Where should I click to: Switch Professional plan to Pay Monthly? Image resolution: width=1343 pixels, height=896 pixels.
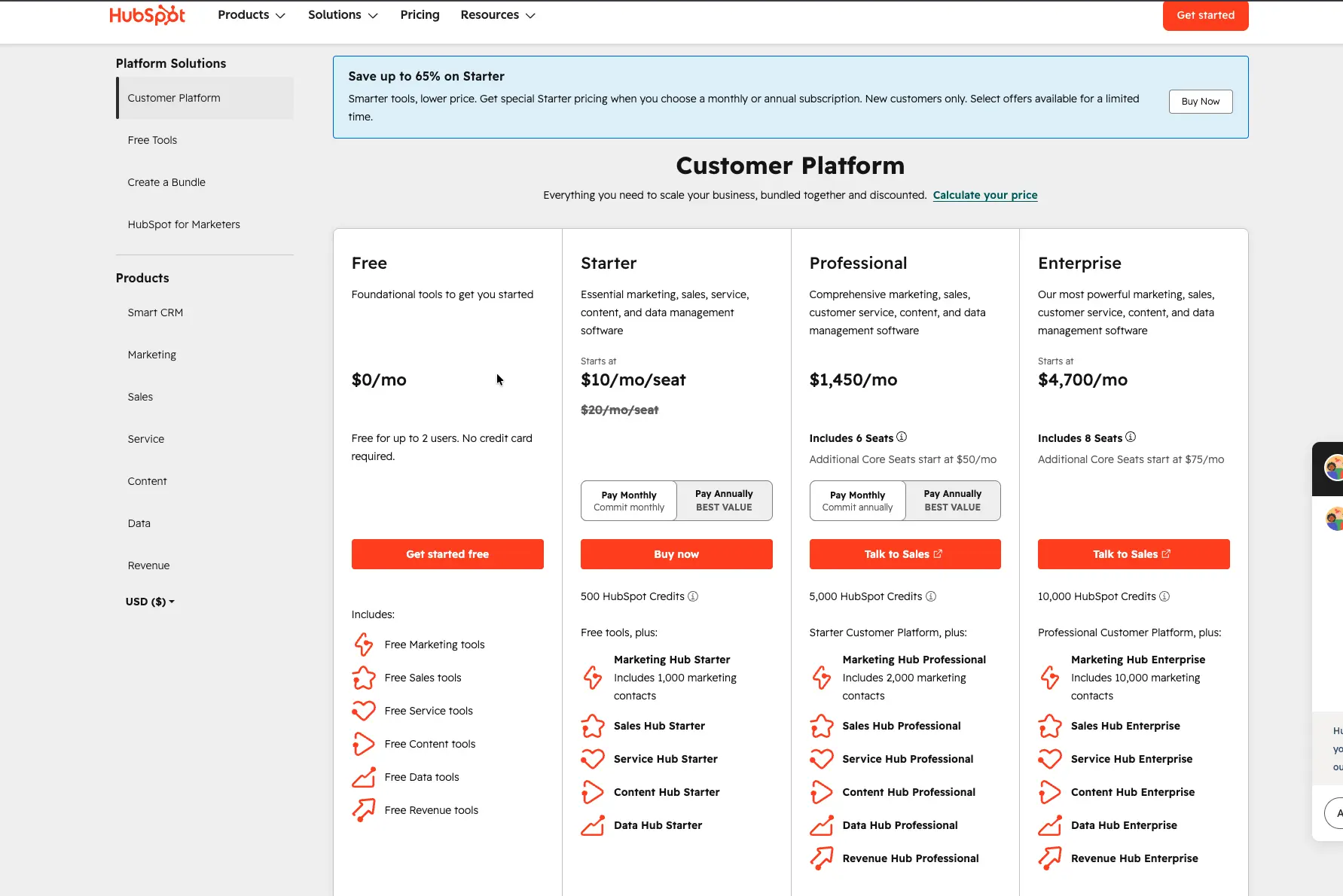coord(858,501)
